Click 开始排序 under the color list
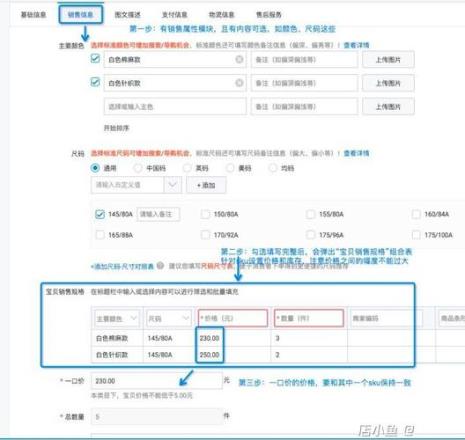The height and width of the screenshot is (440, 465). [116, 128]
